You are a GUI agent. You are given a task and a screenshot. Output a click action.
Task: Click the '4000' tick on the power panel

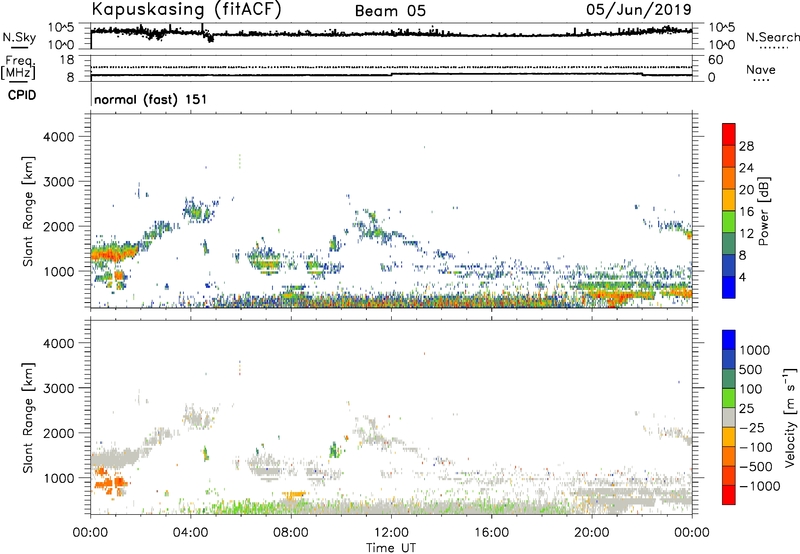tap(58, 137)
